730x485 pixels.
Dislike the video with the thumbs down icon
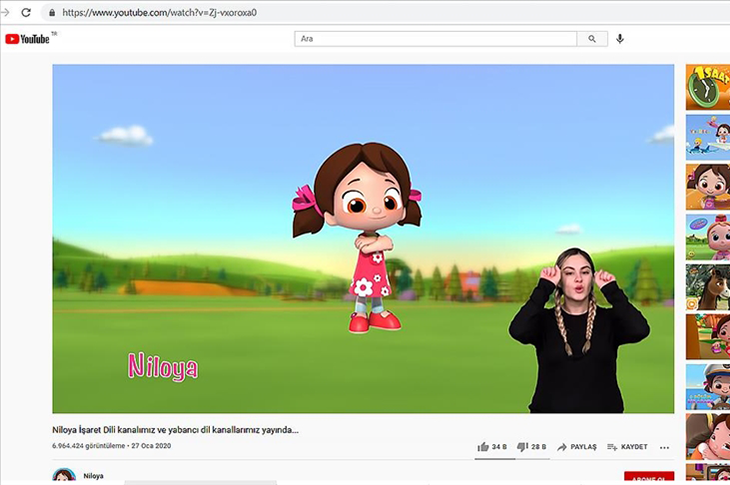(523, 447)
